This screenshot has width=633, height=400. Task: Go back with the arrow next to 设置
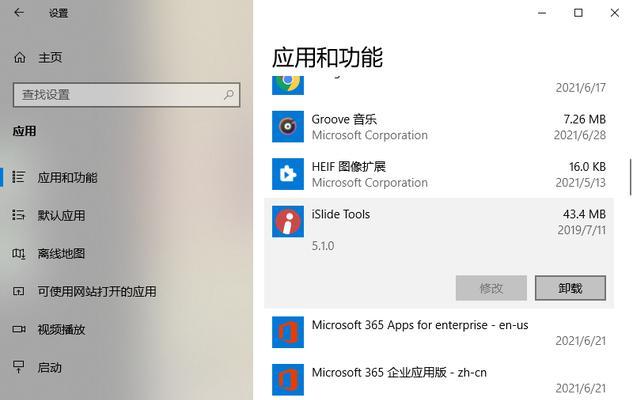(19, 13)
